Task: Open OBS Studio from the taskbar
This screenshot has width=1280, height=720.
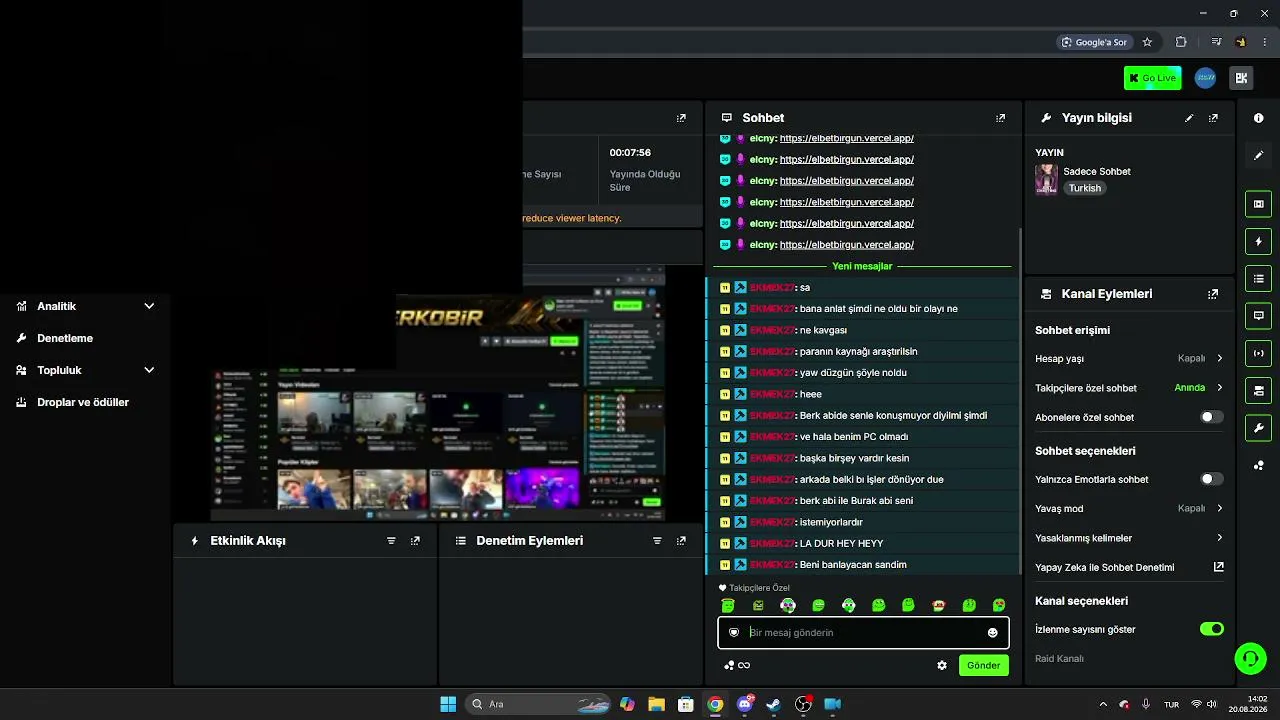Action: 803,704
